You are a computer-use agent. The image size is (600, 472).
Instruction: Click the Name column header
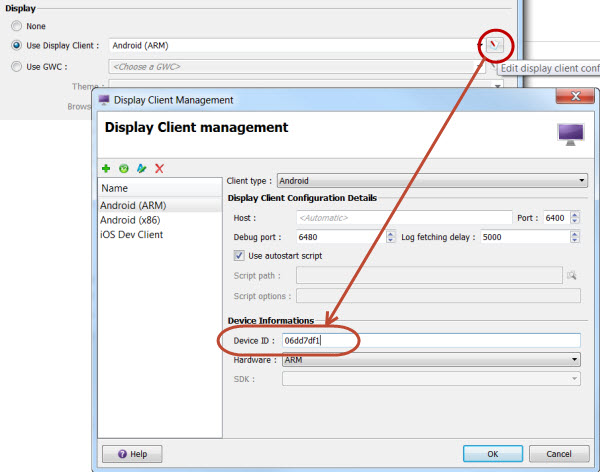point(160,188)
